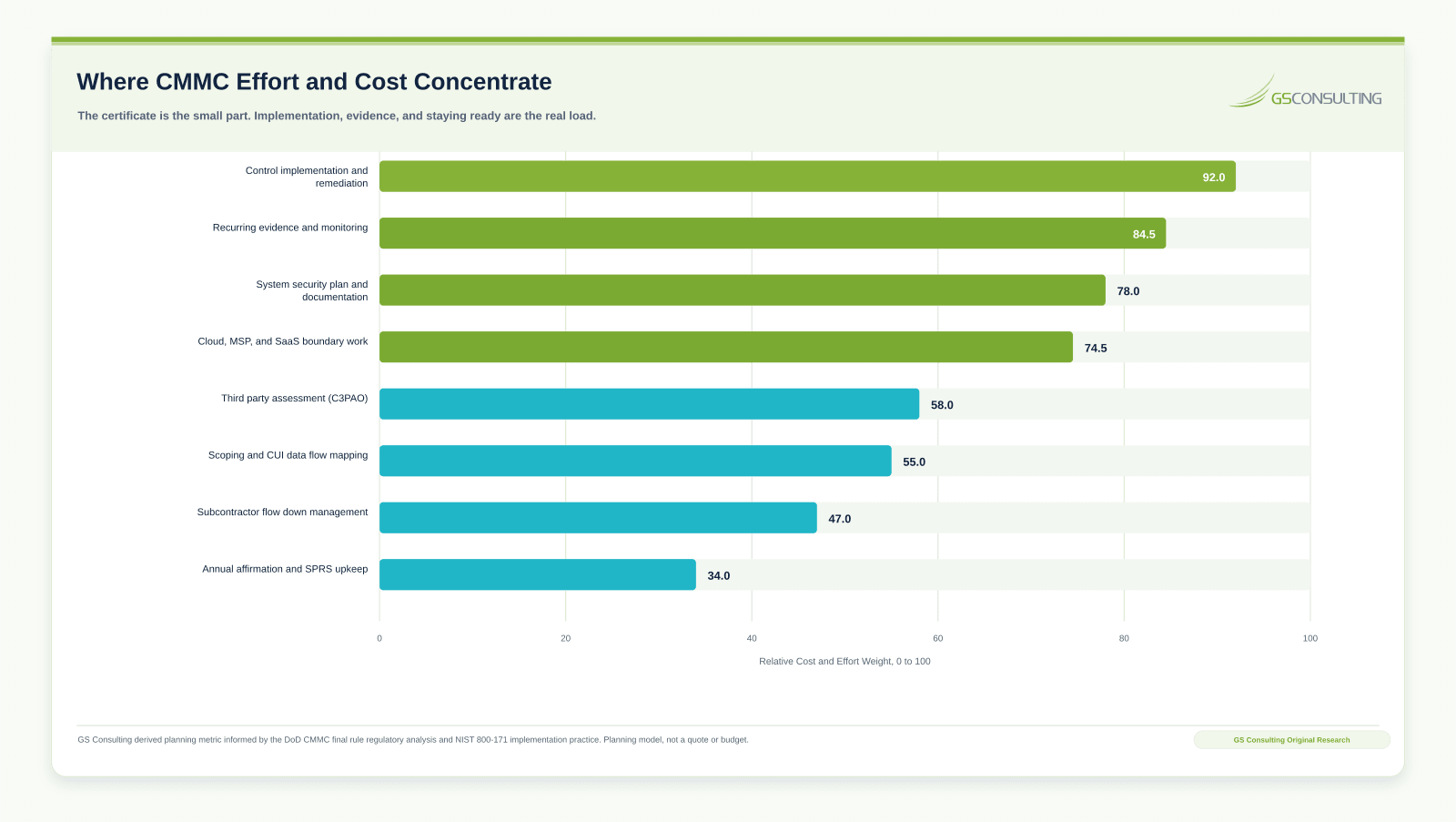Click the title 'Where CMMC Effort and Cost Concentrate'
The image size is (1456, 822).
tap(314, 82)
